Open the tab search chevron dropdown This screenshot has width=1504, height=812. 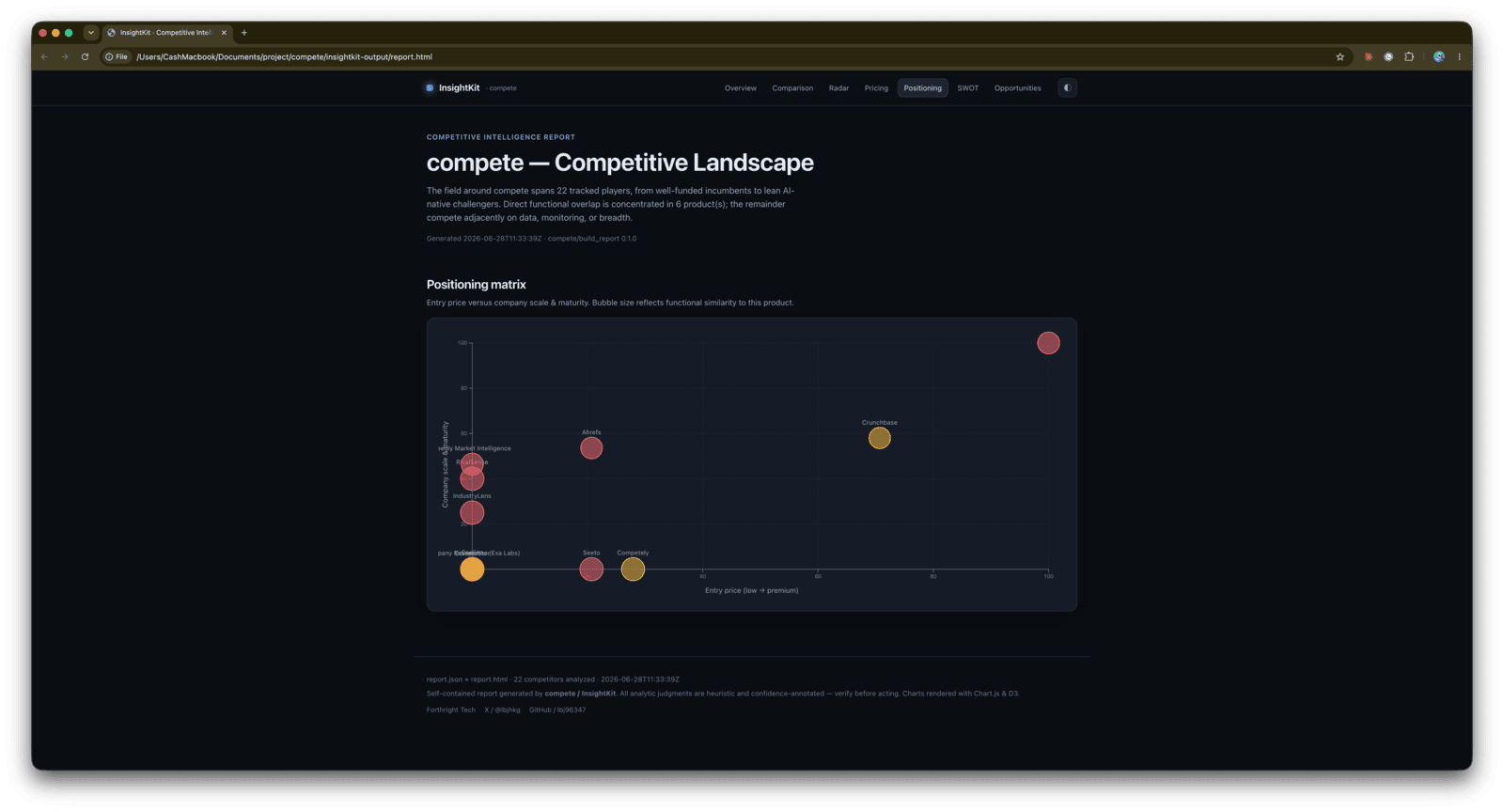point(91,33)
